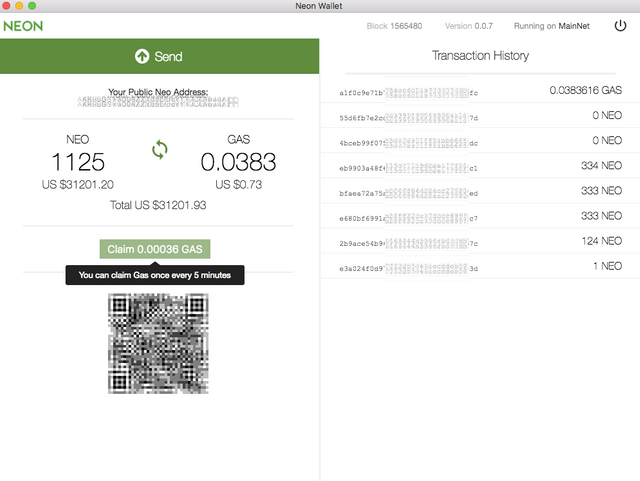Open transaction 4bceb99f07 hash
The height and width of the screenshot is (481, 640).
(x=408, y=143)
